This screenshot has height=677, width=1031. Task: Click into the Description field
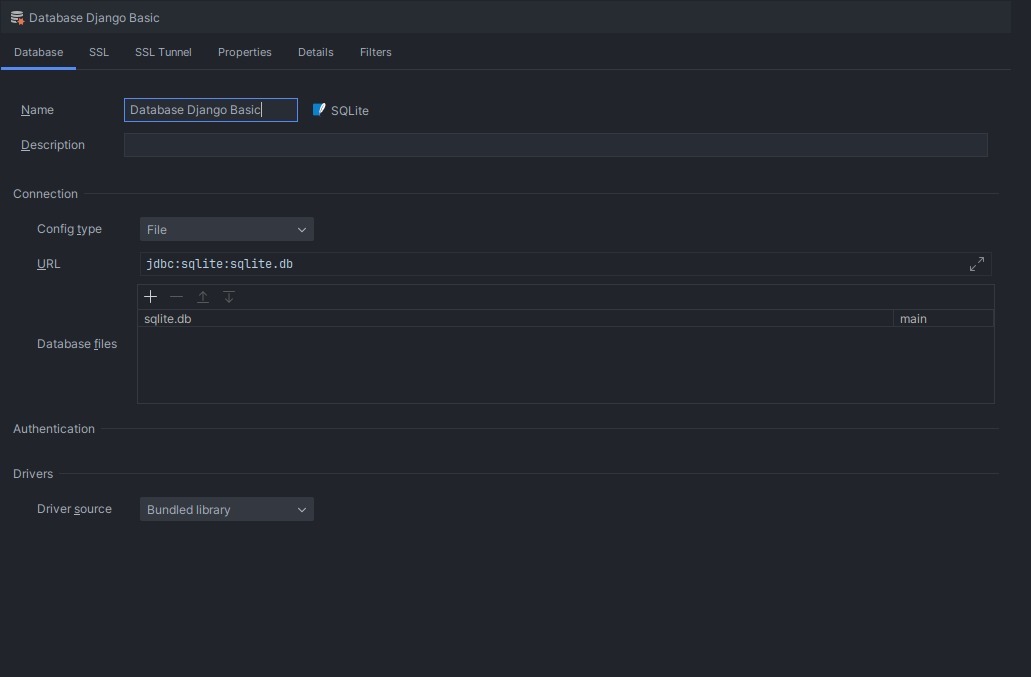(x=556, y=145)
